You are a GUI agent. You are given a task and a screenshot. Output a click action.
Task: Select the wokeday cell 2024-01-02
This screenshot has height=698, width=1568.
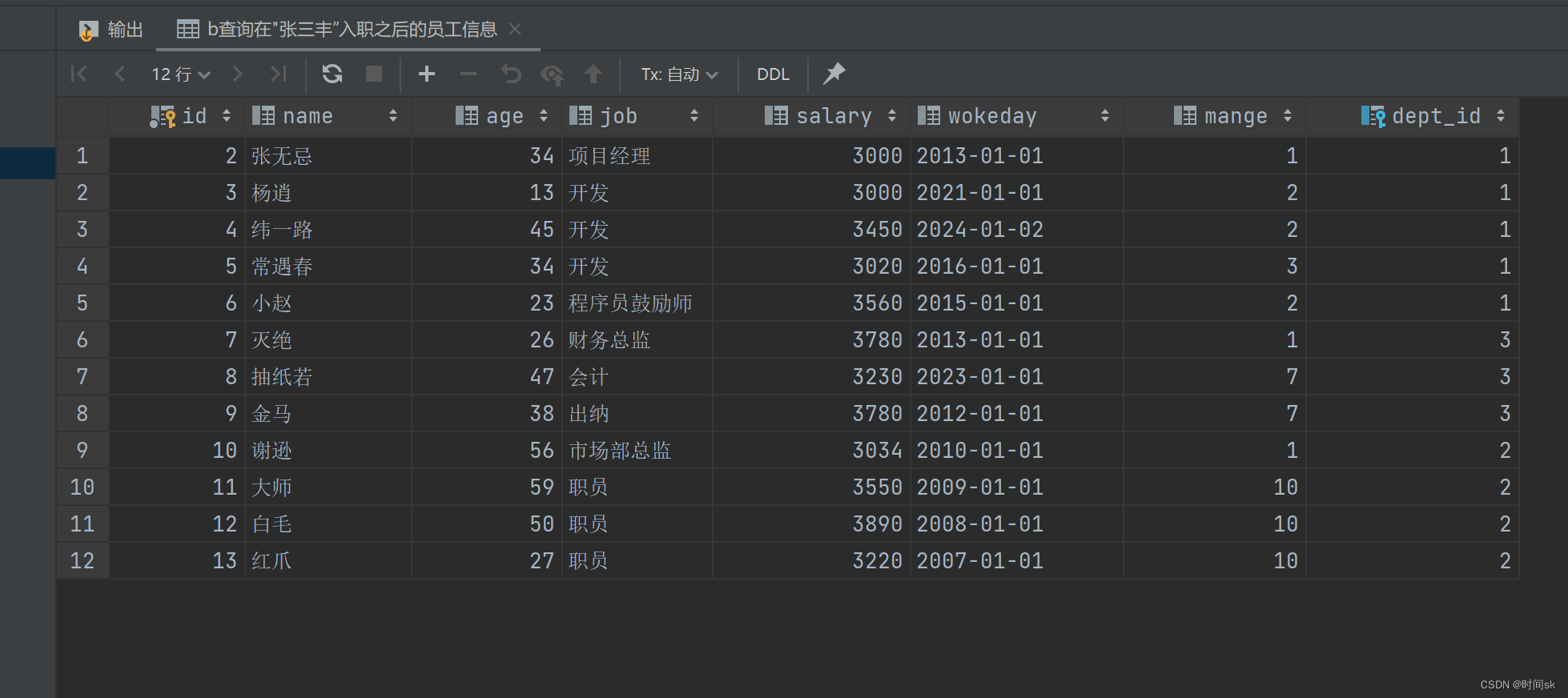1017,230
